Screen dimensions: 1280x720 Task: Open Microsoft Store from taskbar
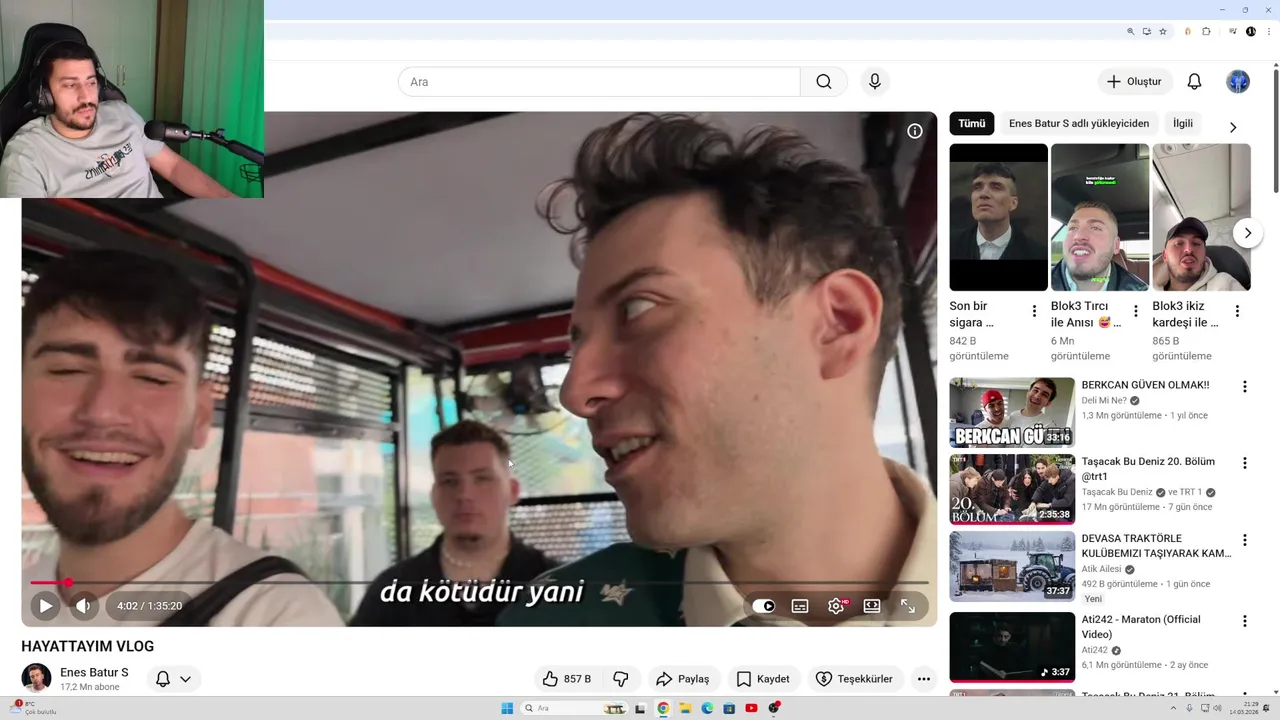(x=729, y=708)
